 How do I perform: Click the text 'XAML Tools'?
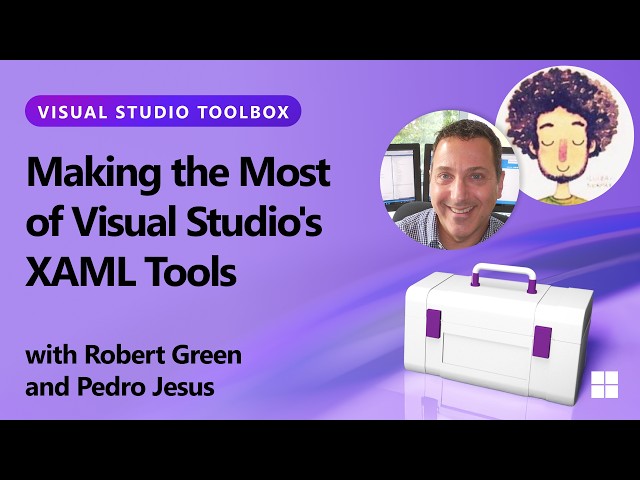[131, 271]
